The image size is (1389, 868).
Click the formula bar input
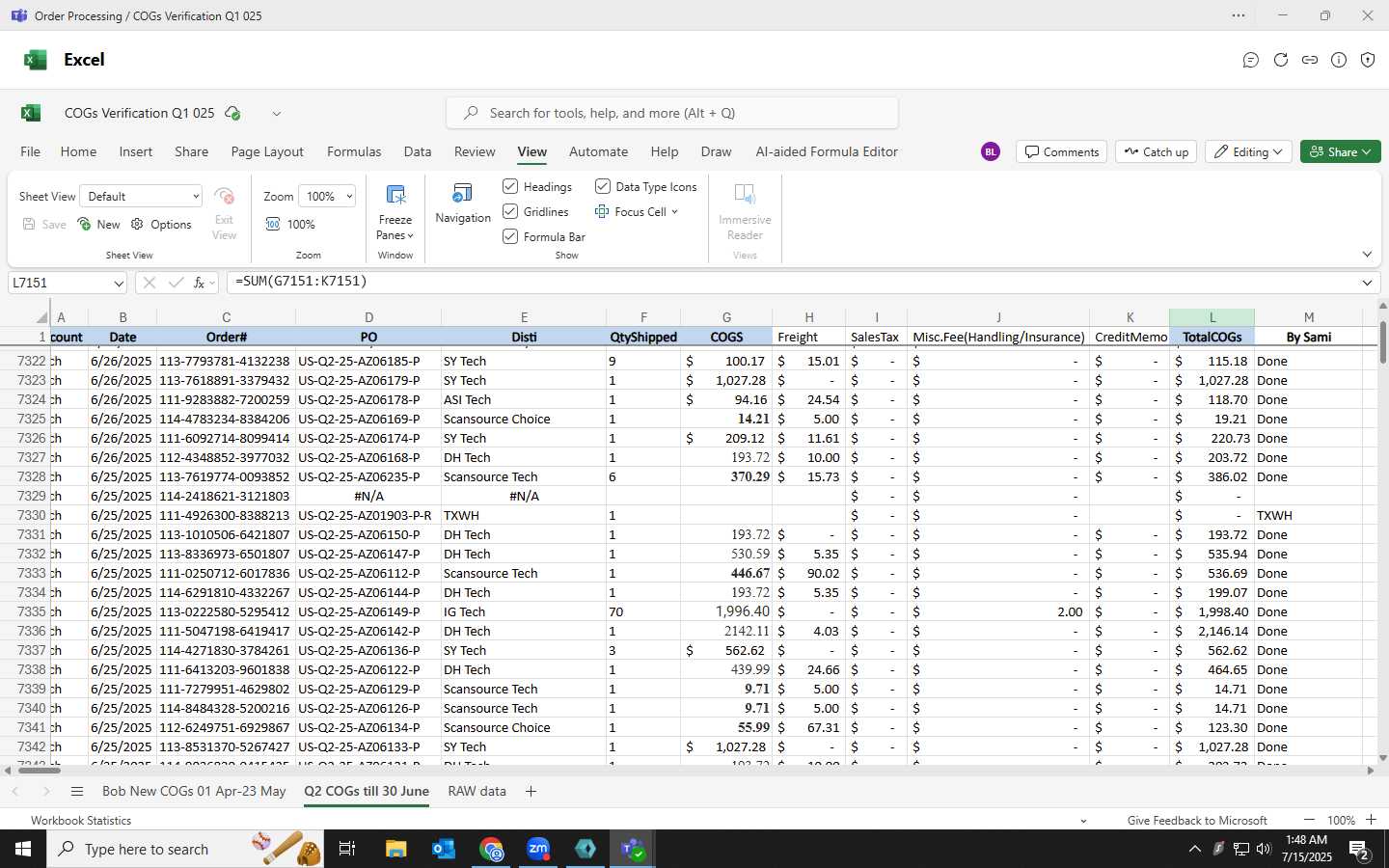(x=791, y=283)
